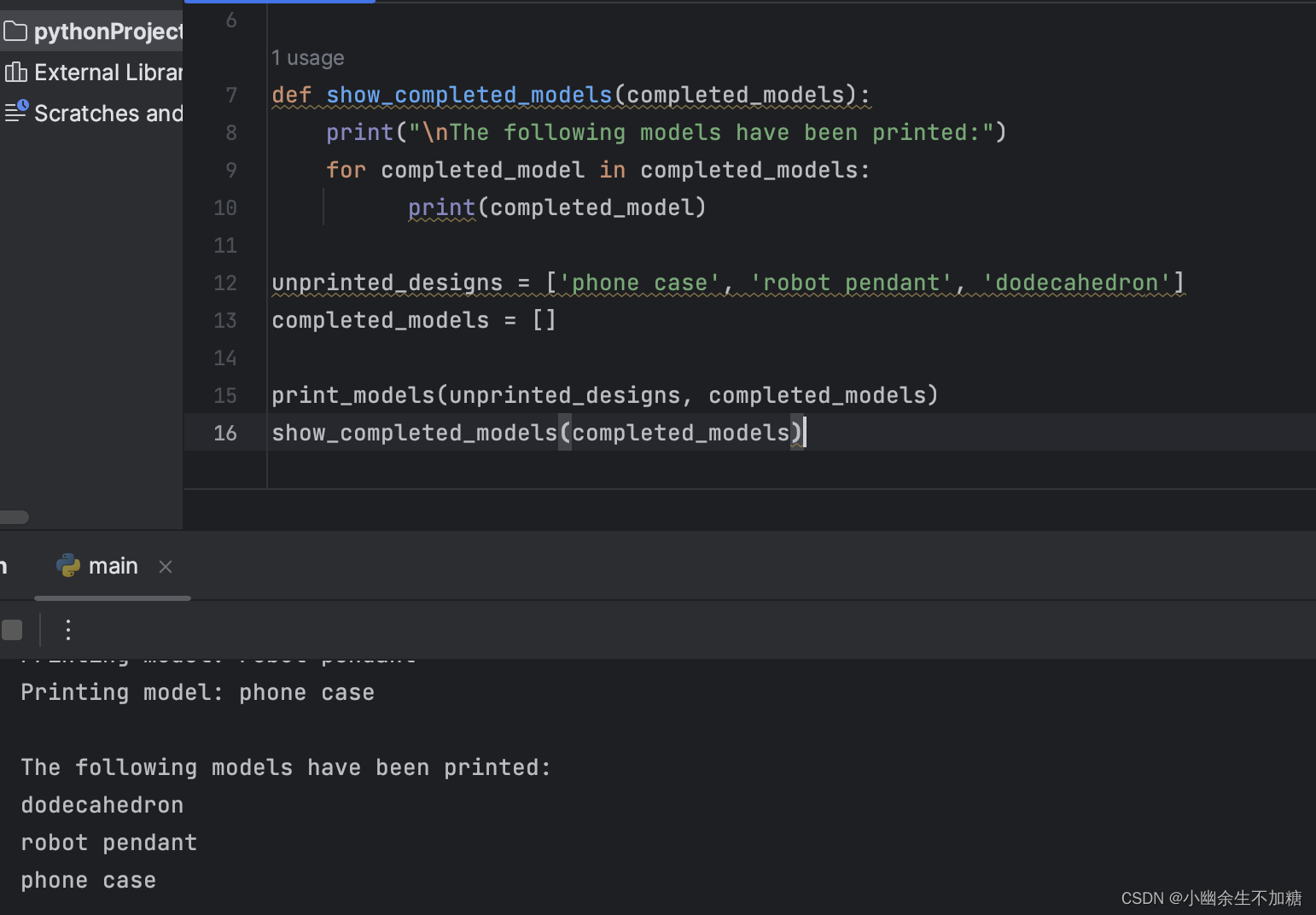1316x915 pixels.
Task: Click print(completed_model) on line 10
Action: [557, 207]
